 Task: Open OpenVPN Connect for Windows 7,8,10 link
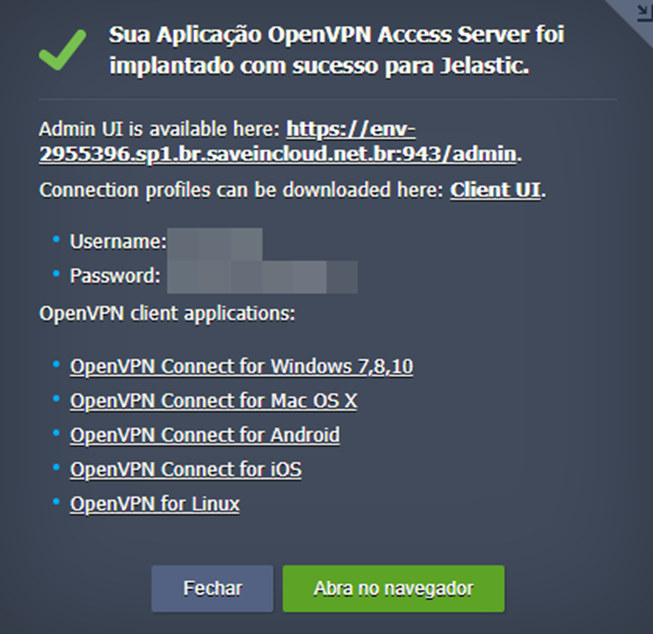241,367
